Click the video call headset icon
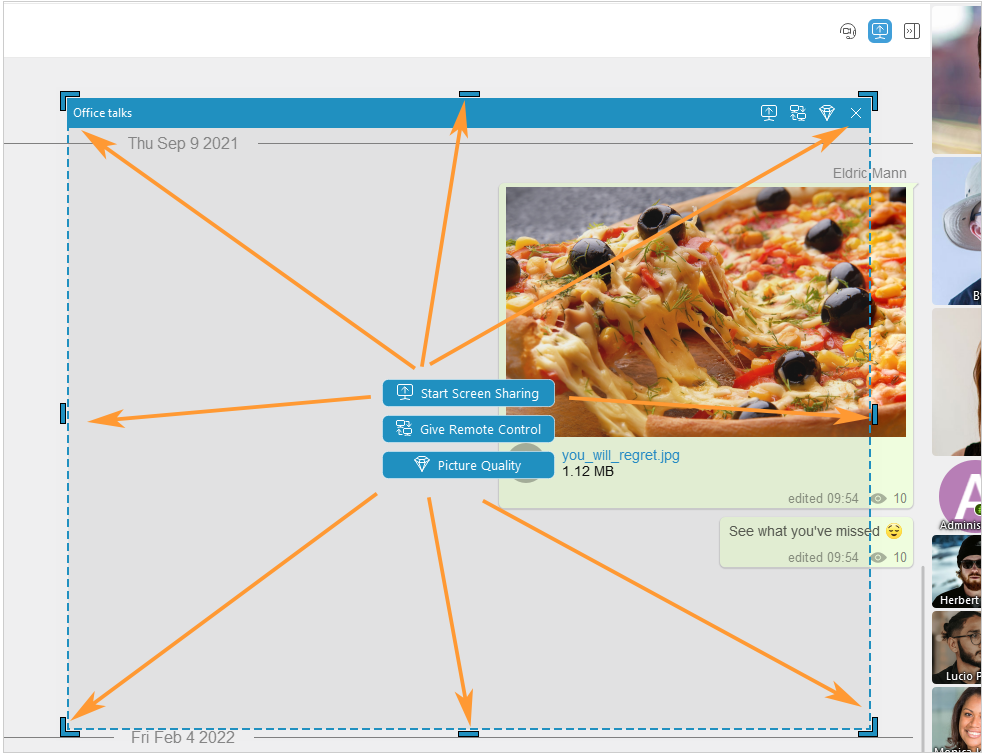 848,31
